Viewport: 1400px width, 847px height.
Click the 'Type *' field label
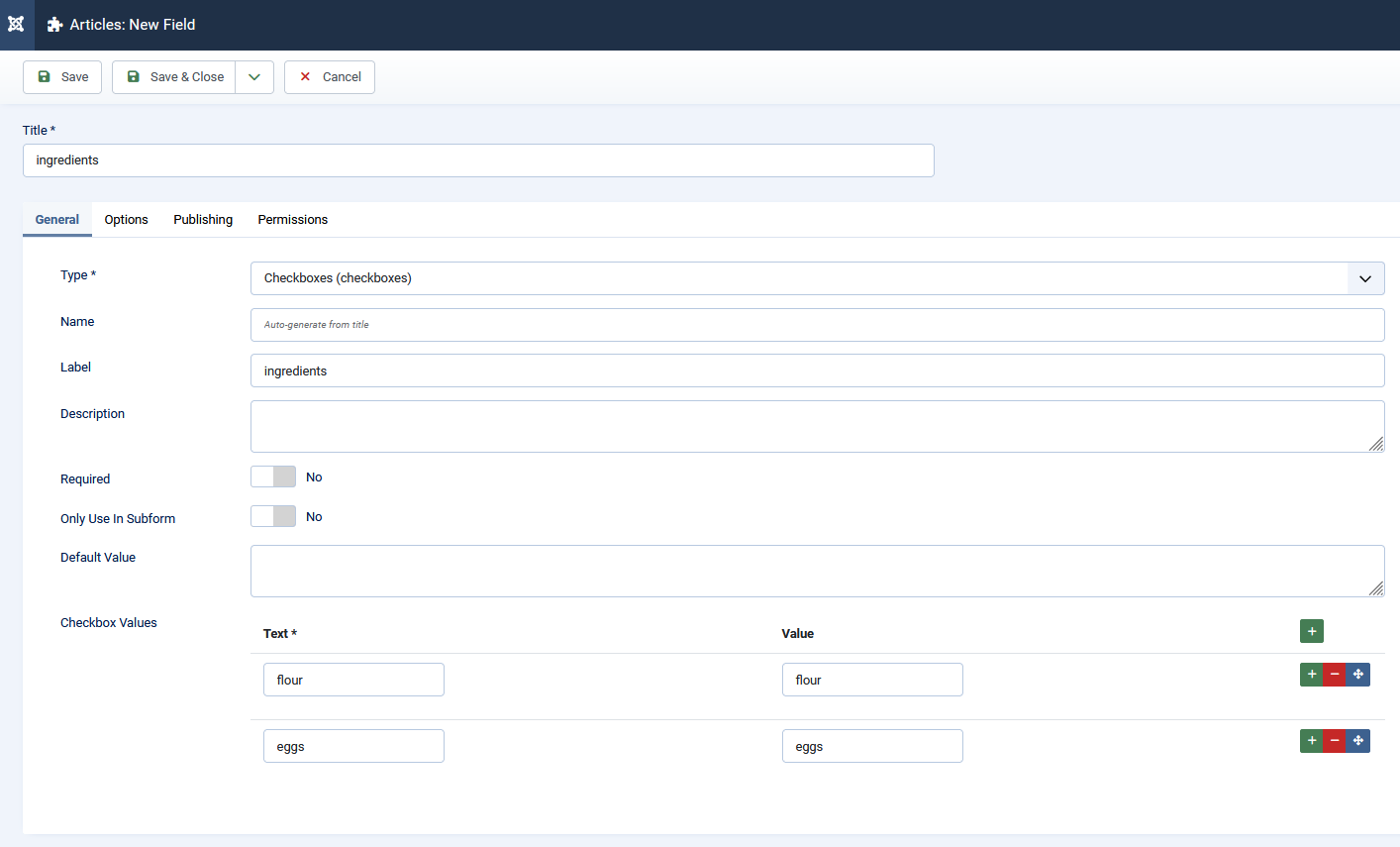[x=78, y=275]
